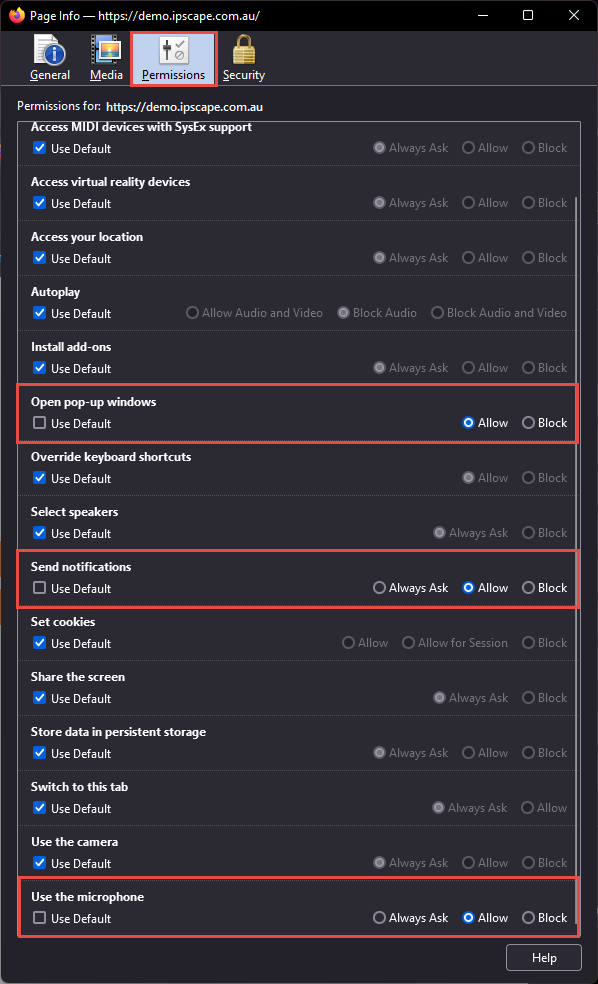Uncheck Use Default for Use the camera
The height and width of the screenshot is (984, 598).
click(40, 863)
